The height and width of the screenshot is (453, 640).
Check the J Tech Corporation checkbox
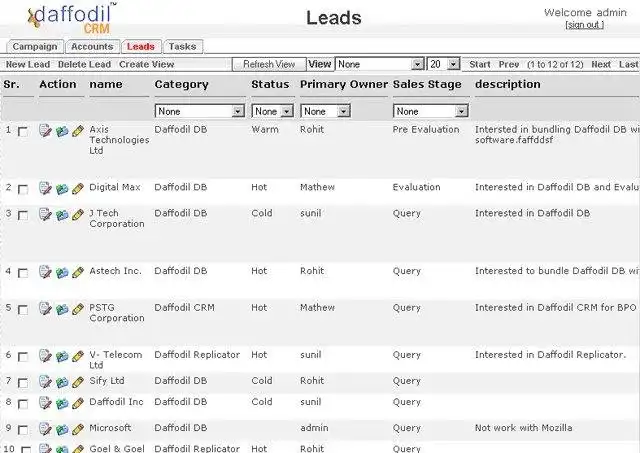[x=23, y=215]
